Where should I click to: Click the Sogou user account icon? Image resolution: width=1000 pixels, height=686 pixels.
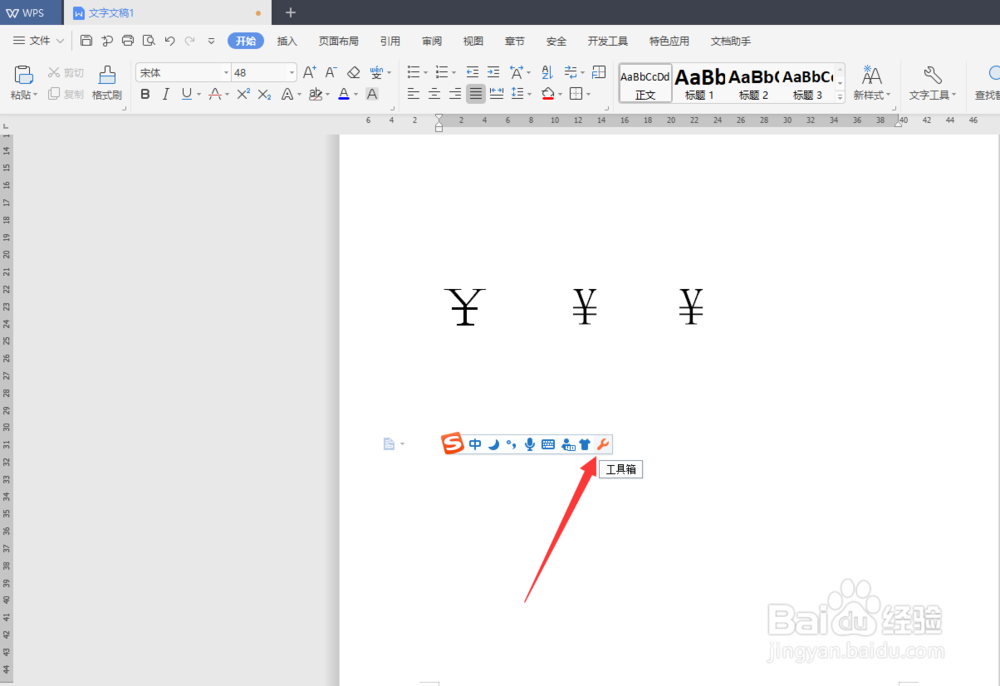568,444
